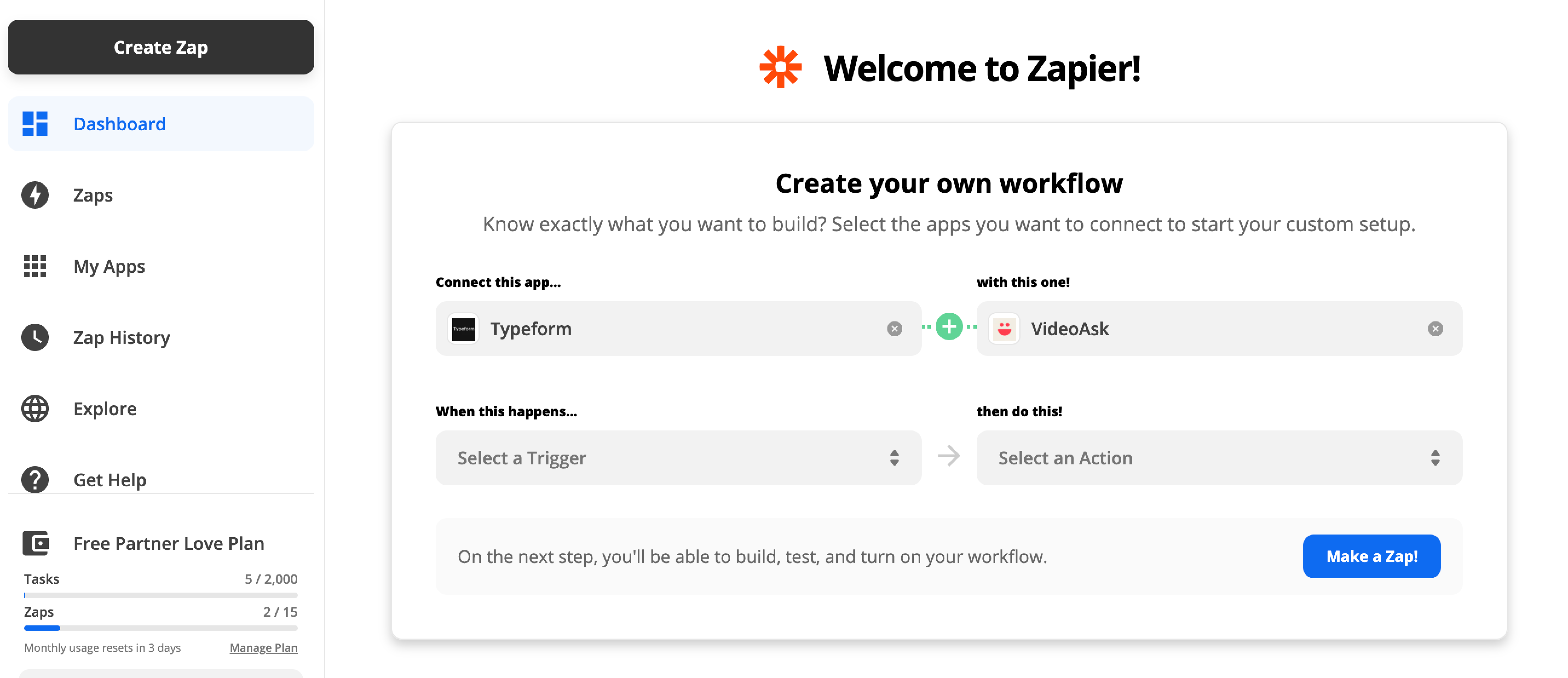
Task: Click the Create Zap button
Action: tap(161, 47)
